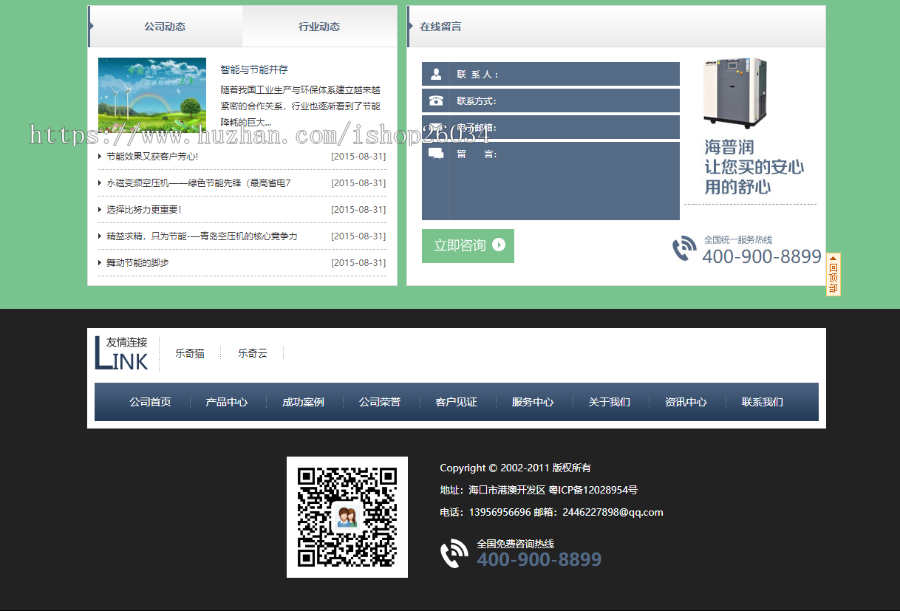Switch to the 行业动态 tab
Viewport: 900px width, 611px height.
click(x=319, y=26)
